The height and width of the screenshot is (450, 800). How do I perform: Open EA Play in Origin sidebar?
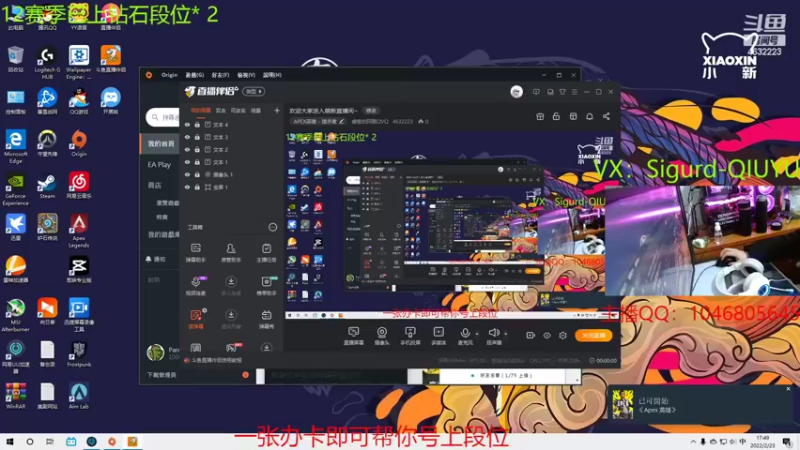tap(159, 165)
